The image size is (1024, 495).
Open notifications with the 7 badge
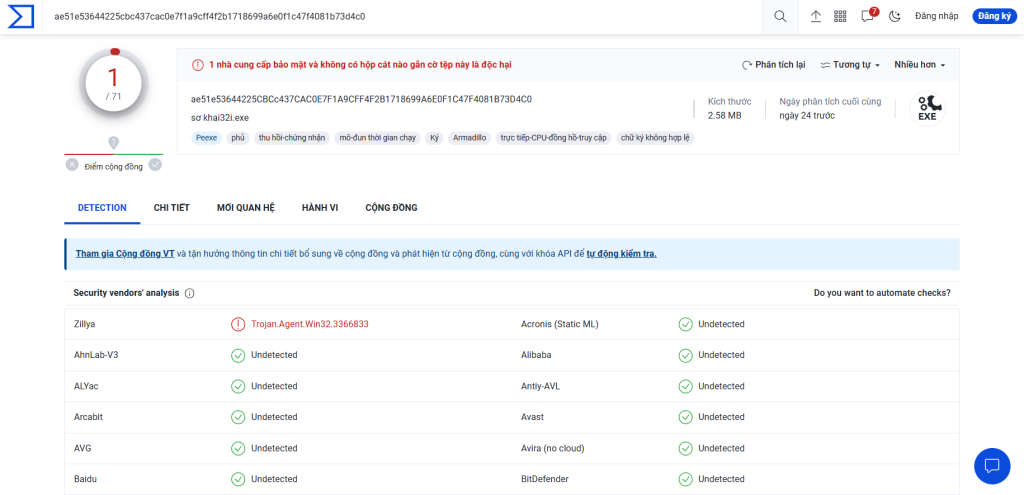868,16
